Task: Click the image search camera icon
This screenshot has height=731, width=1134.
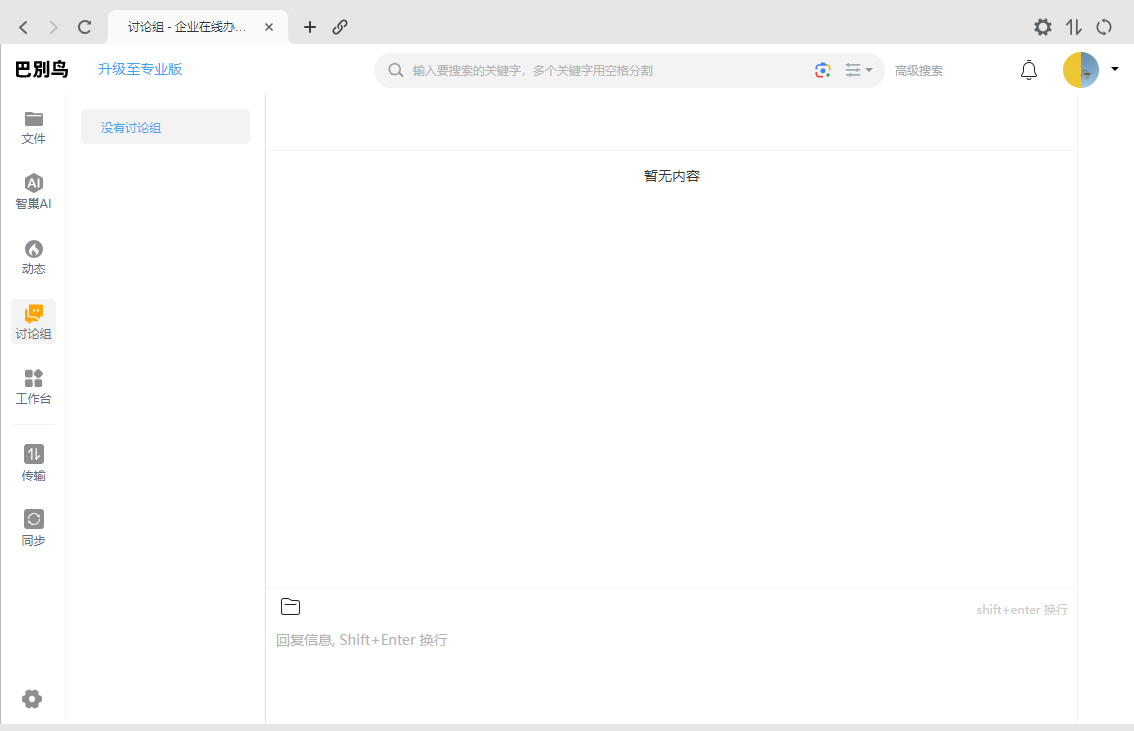Action: [822, 70]
